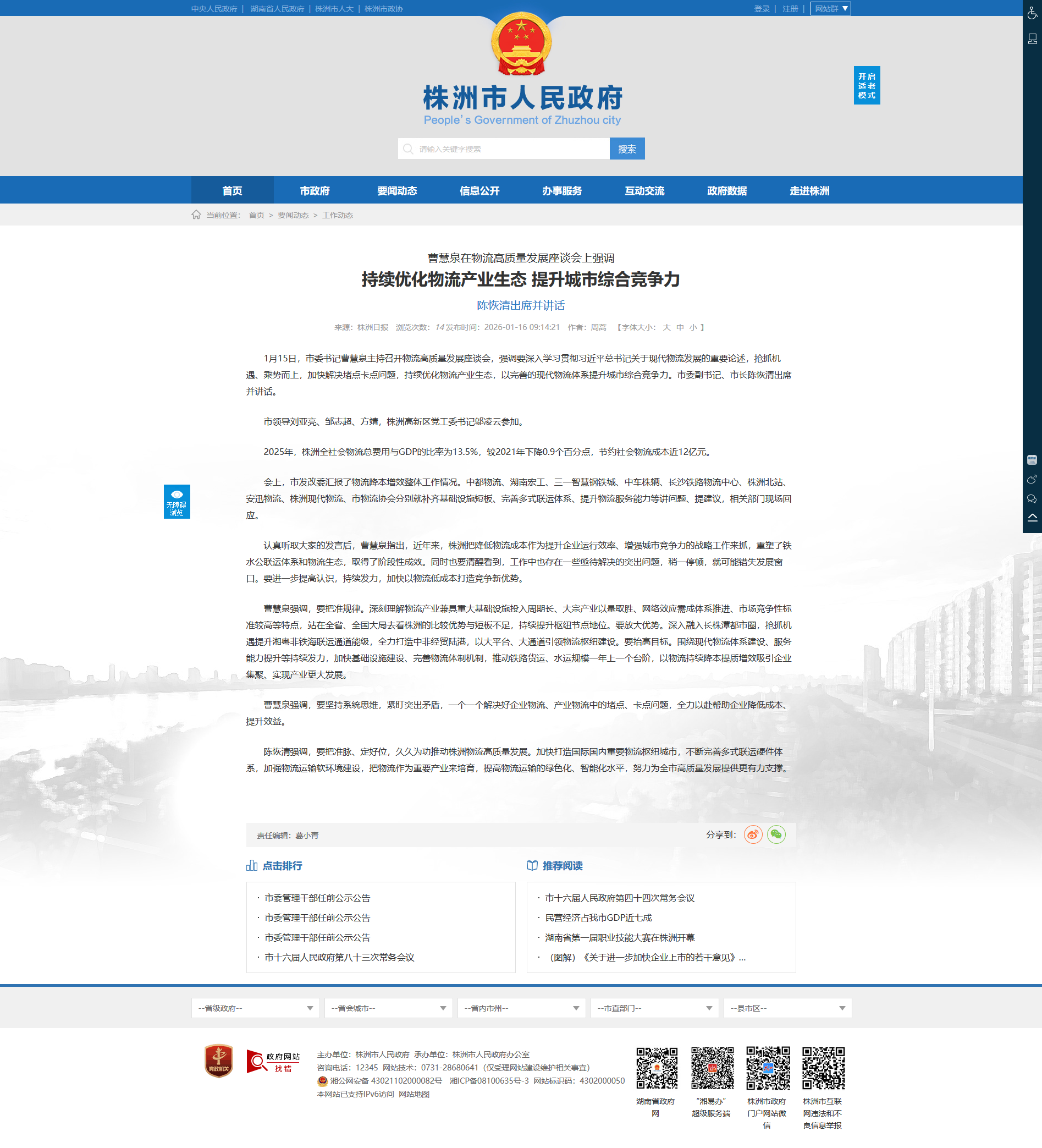Open the 要闻动态 navigation menu
This screenshot has height=1148, width=1042.
(396, 191)
